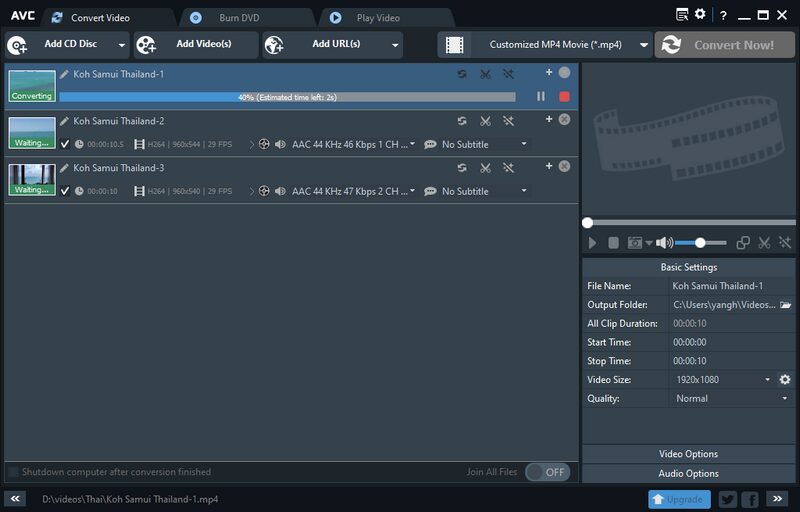Expand the Quality Normal dropdown
This screenshot has width=800, height=512.
coord(732,398)
